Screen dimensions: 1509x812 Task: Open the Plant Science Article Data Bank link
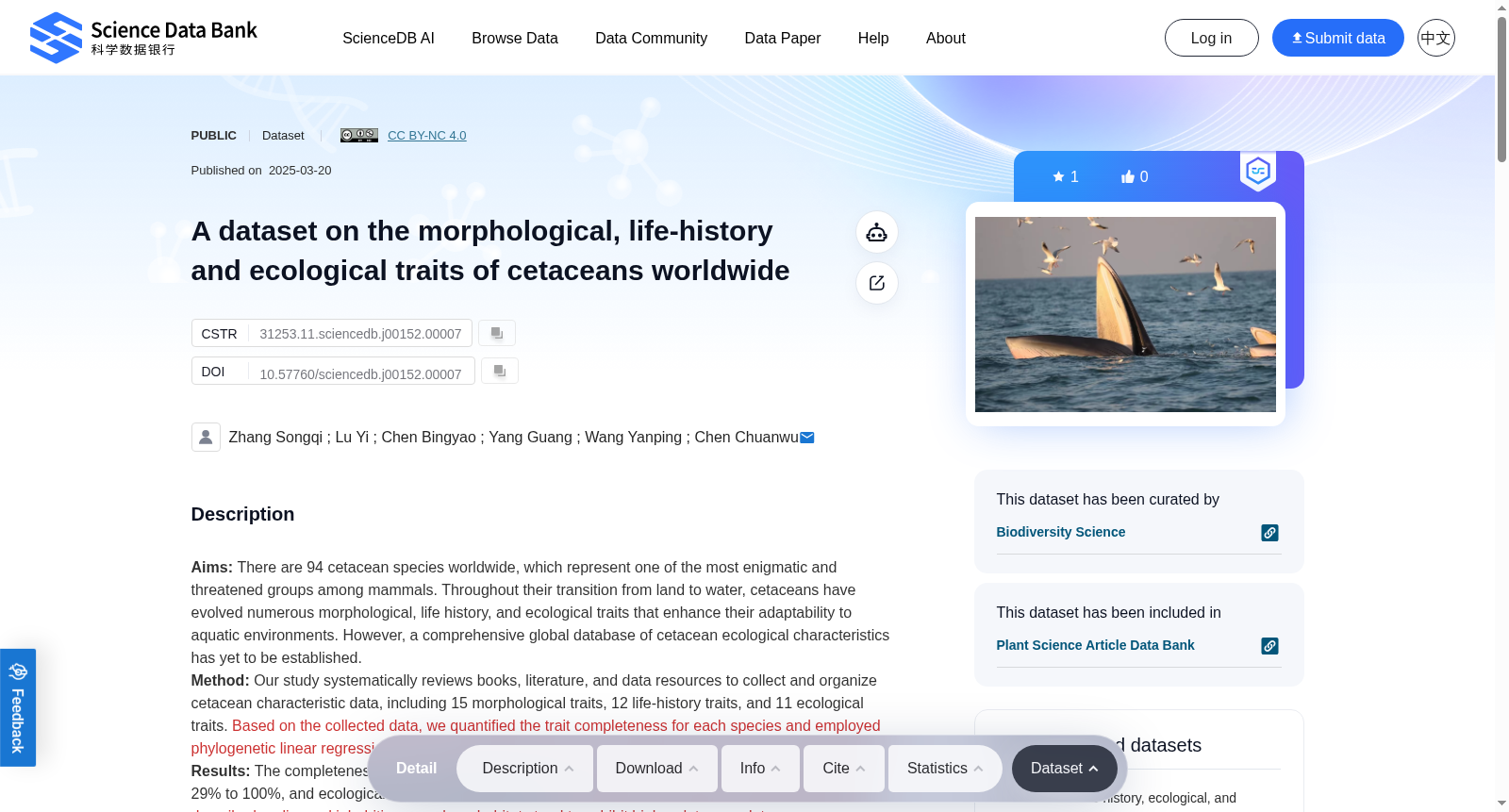pos(1096,645)
